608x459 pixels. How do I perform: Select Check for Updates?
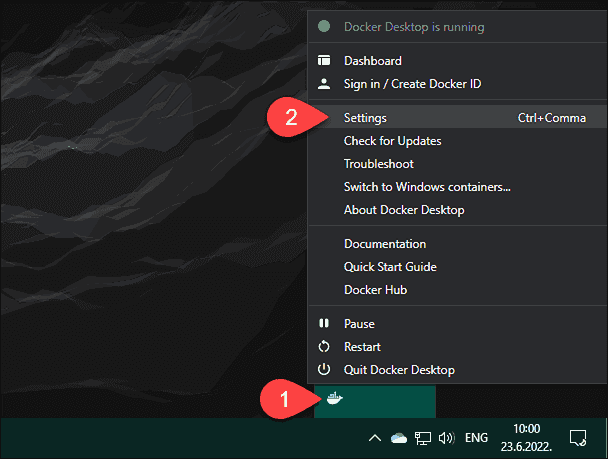pyautogui.click(x=392, y=141)
